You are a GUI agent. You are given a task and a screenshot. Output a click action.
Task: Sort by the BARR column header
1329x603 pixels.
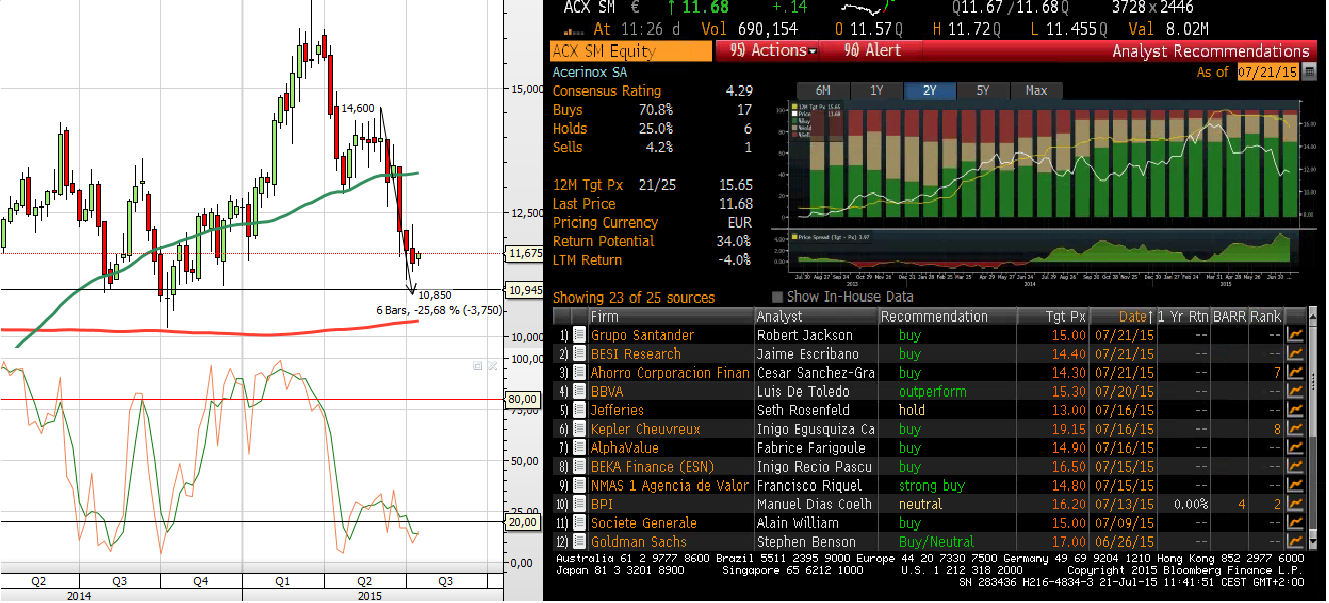pyautogui.click(x=1230, y=316)
